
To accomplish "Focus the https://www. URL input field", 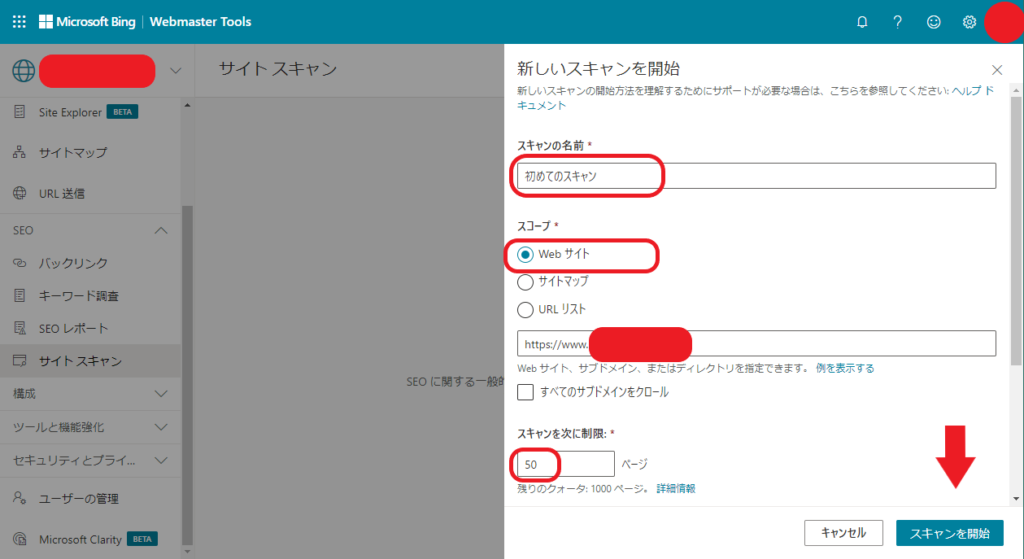I will [x=756, y=343].
